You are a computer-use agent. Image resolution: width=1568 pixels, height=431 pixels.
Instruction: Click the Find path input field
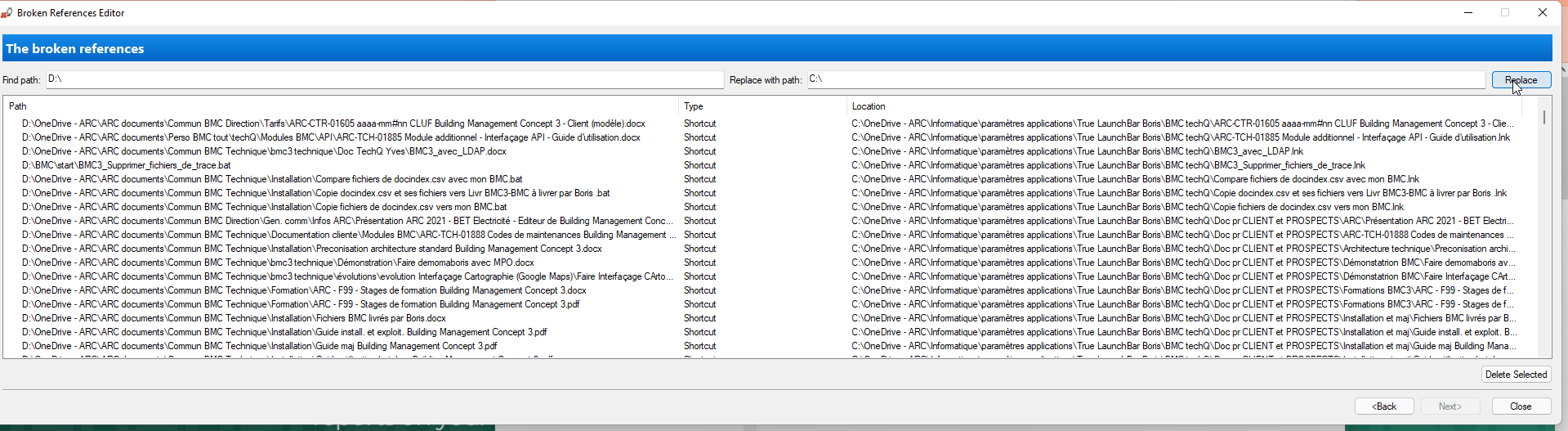pos(384,79)
